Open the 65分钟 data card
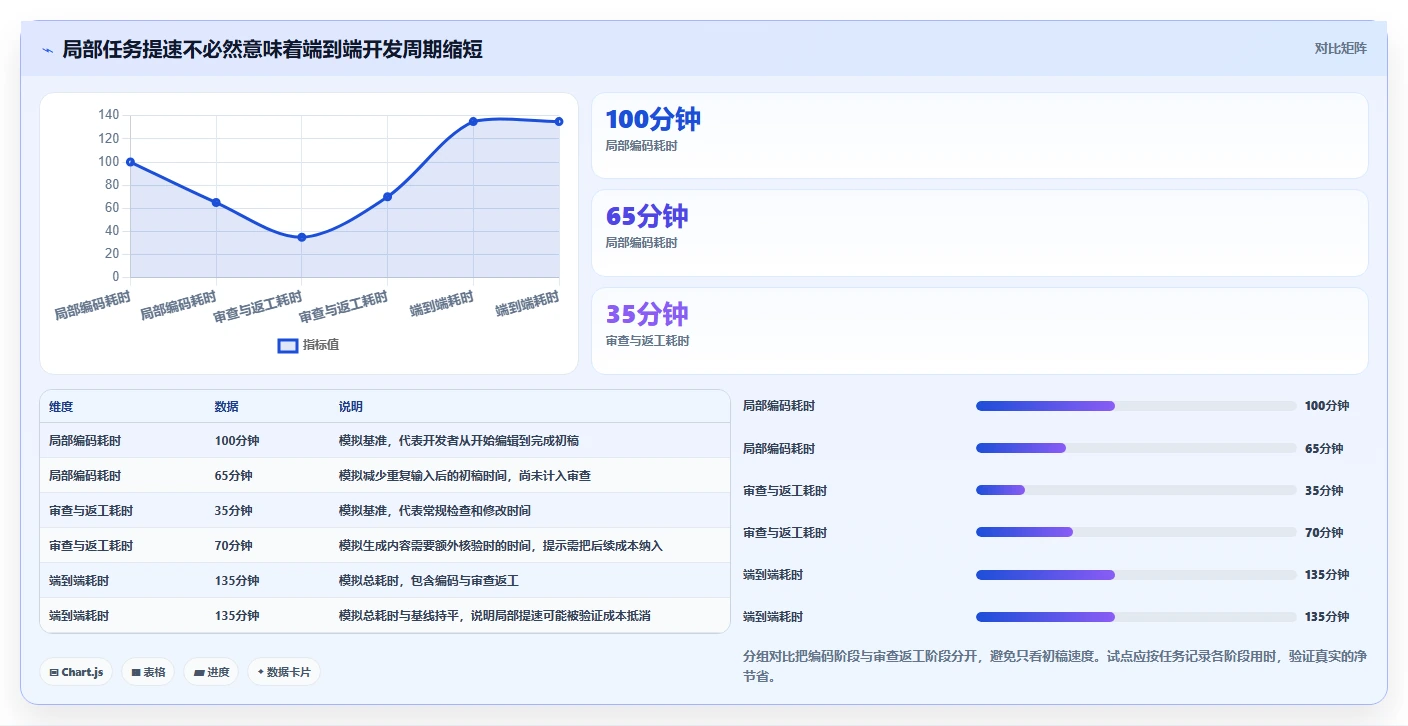Image resolution: width=1408 pixels, height=726 pixels. [980, 233]
